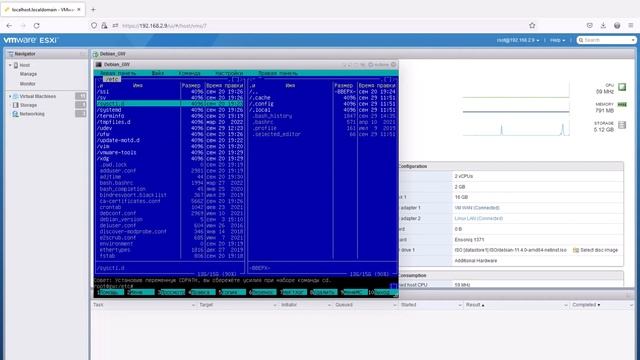Open the Queued column dropdown

click(x=395, y=305)
